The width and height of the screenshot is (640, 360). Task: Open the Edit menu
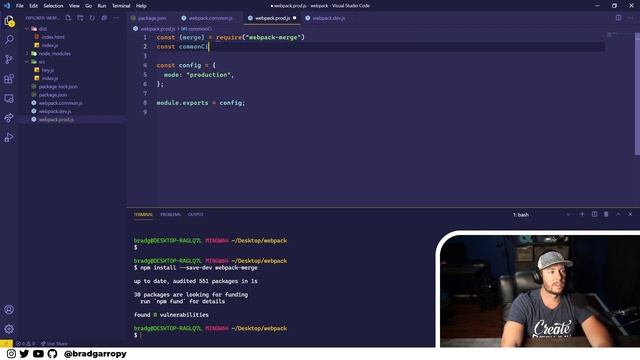click(33, 6)
